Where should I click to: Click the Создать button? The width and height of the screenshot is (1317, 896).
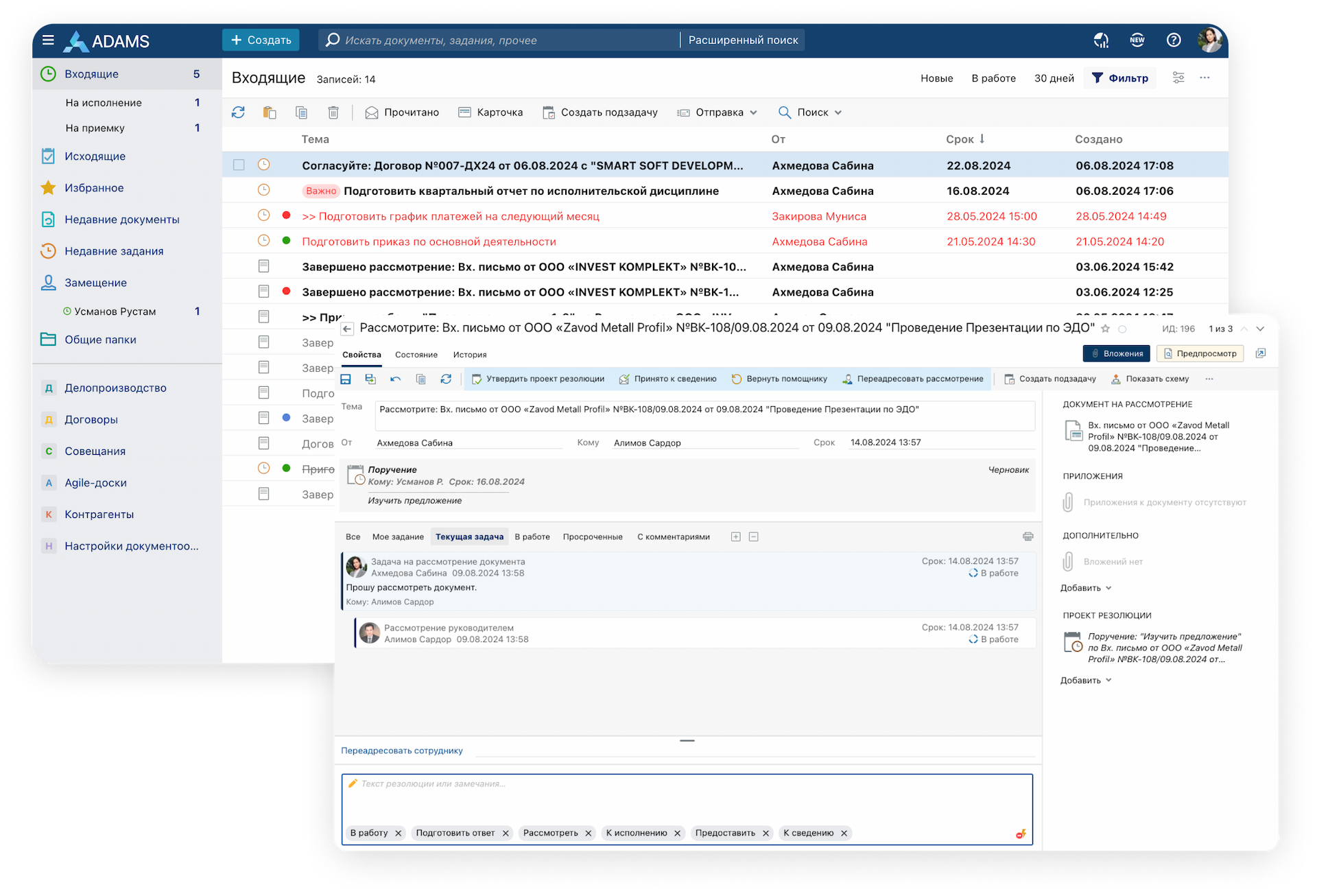[x=261, y=40]
